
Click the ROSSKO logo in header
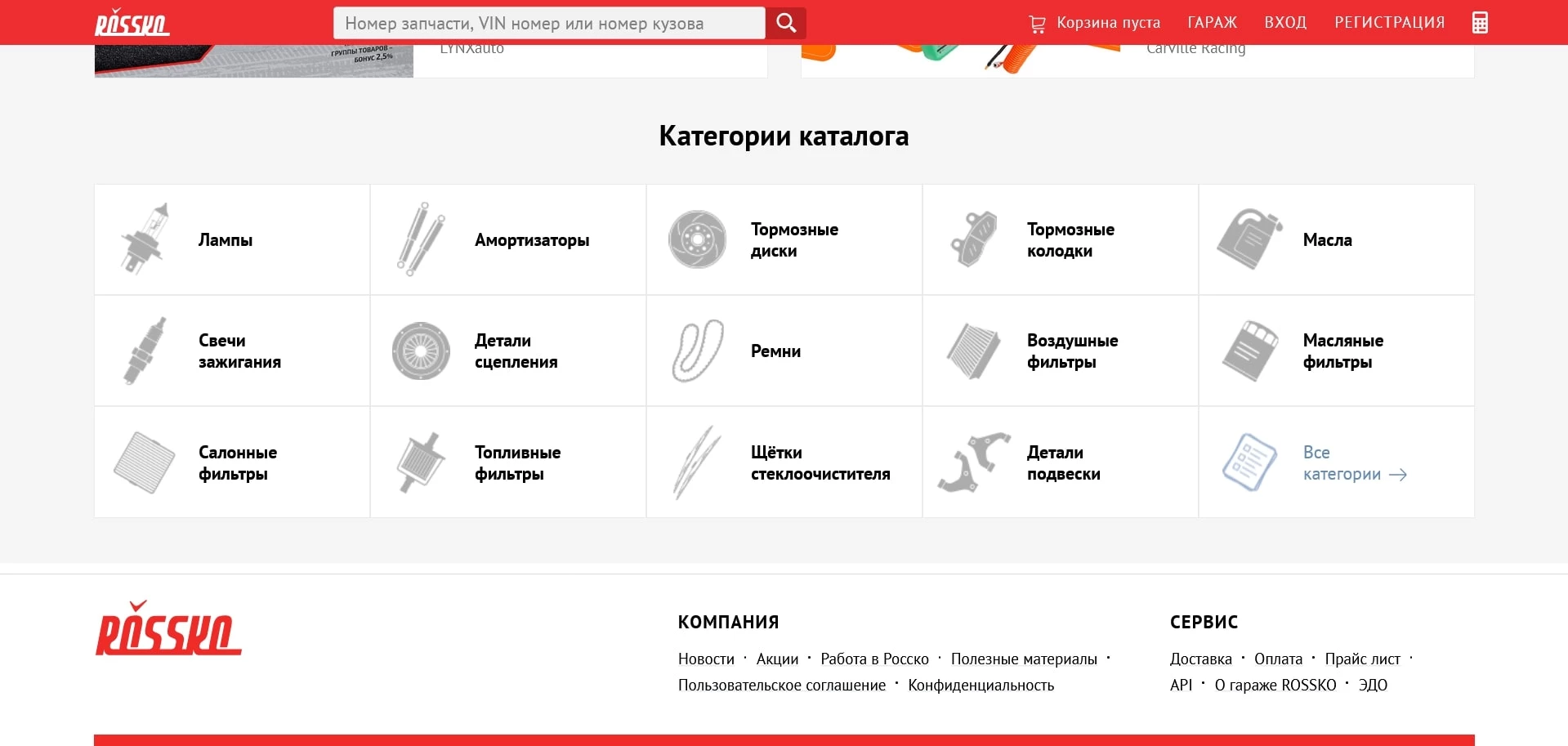pos(132,23)
